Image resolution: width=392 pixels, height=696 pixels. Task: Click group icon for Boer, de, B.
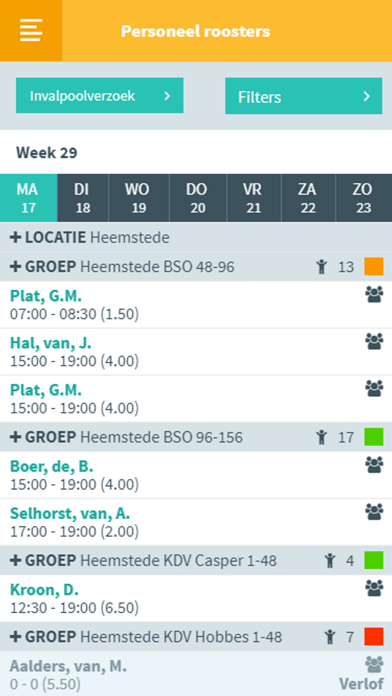click(x=374, y=465)
